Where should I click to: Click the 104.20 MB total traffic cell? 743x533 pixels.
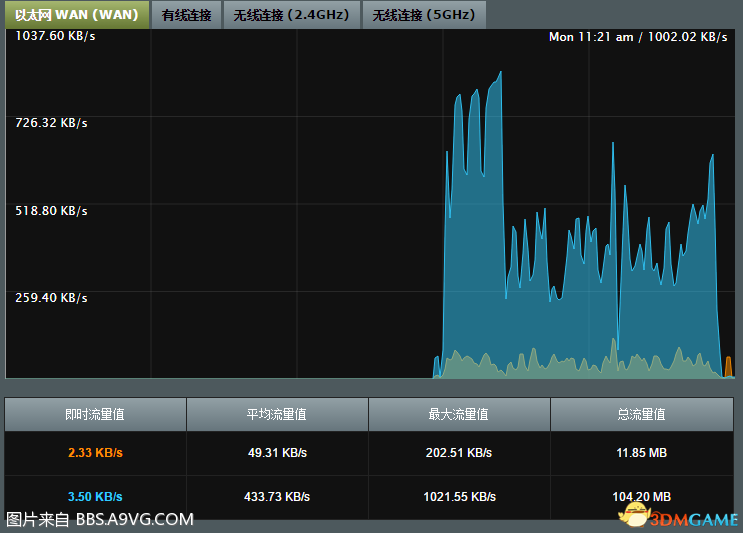pos(641,497)
